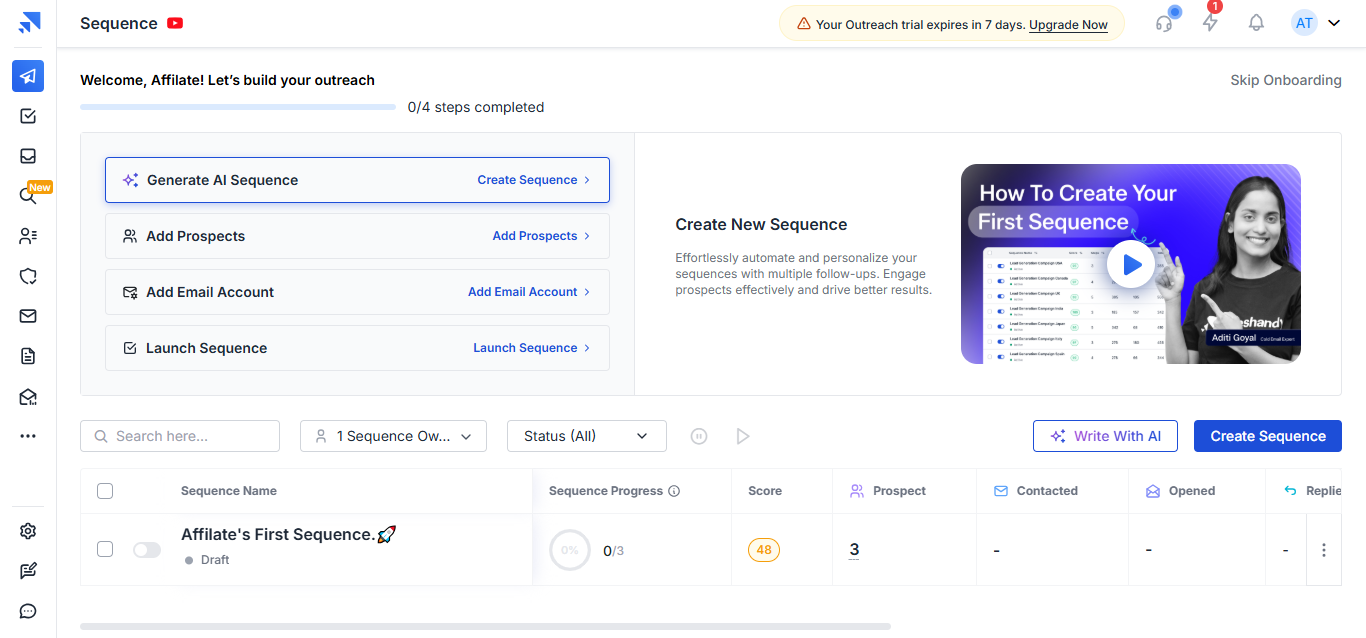Click the score badge 48
Screen dimensions: 1366x638
coord(764,550)
